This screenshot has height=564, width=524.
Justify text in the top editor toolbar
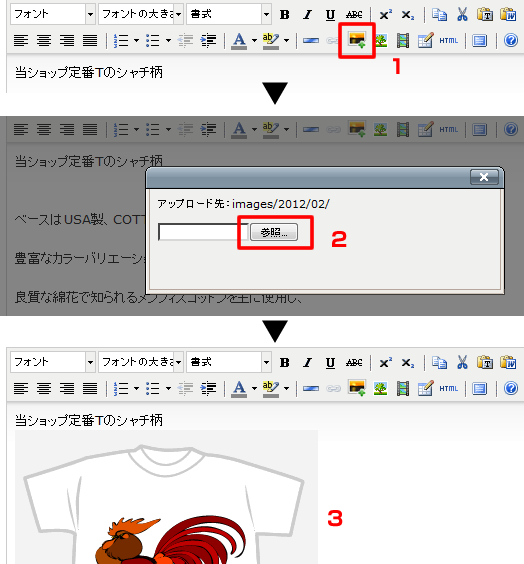[90, 40]
